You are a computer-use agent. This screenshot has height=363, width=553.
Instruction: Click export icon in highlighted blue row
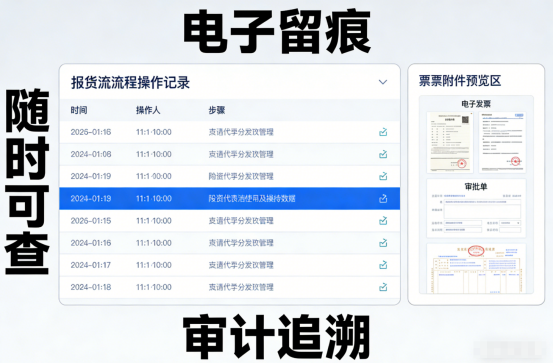[x=383, y=199]
